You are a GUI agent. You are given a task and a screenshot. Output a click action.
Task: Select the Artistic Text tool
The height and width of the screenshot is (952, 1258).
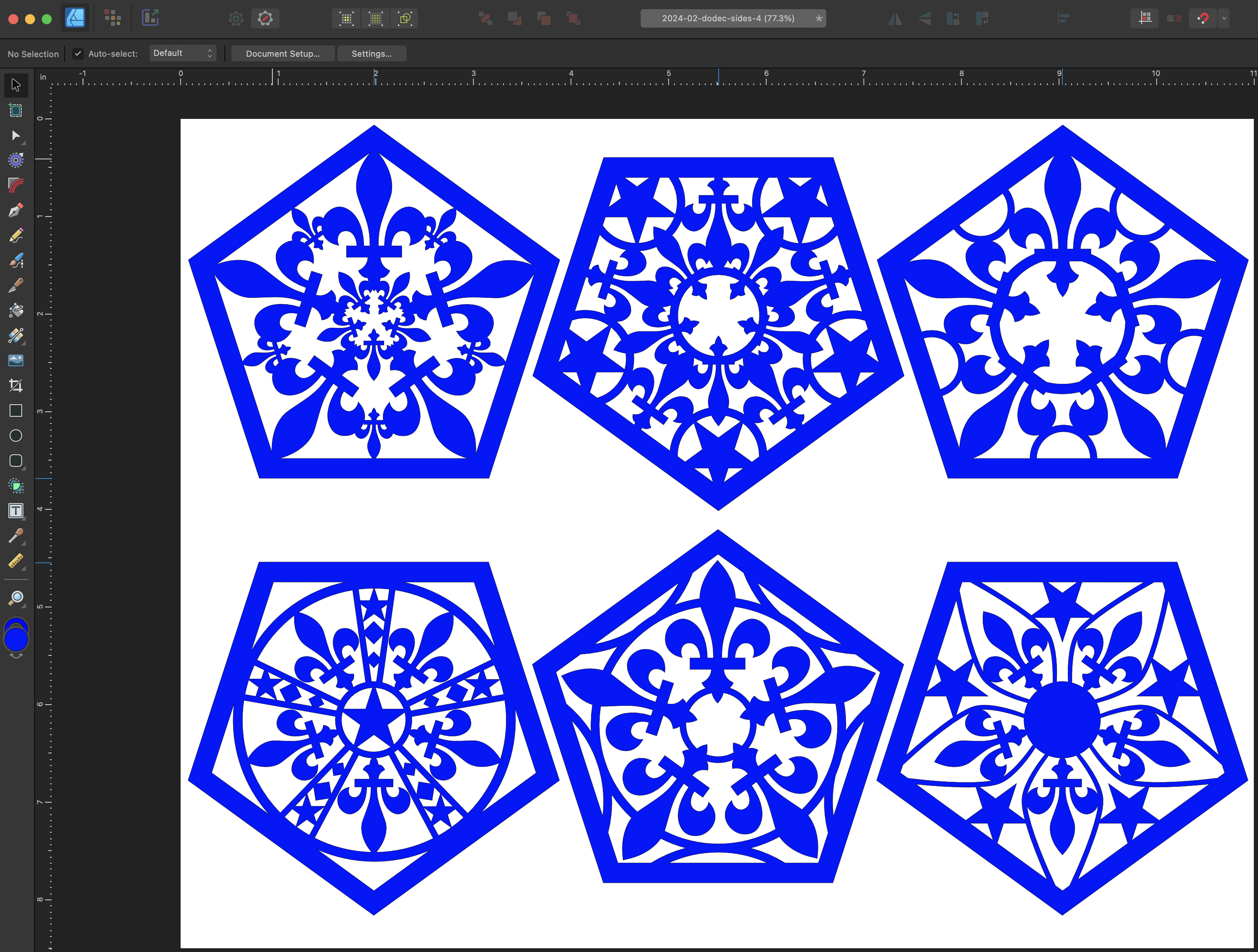point(16,511)
